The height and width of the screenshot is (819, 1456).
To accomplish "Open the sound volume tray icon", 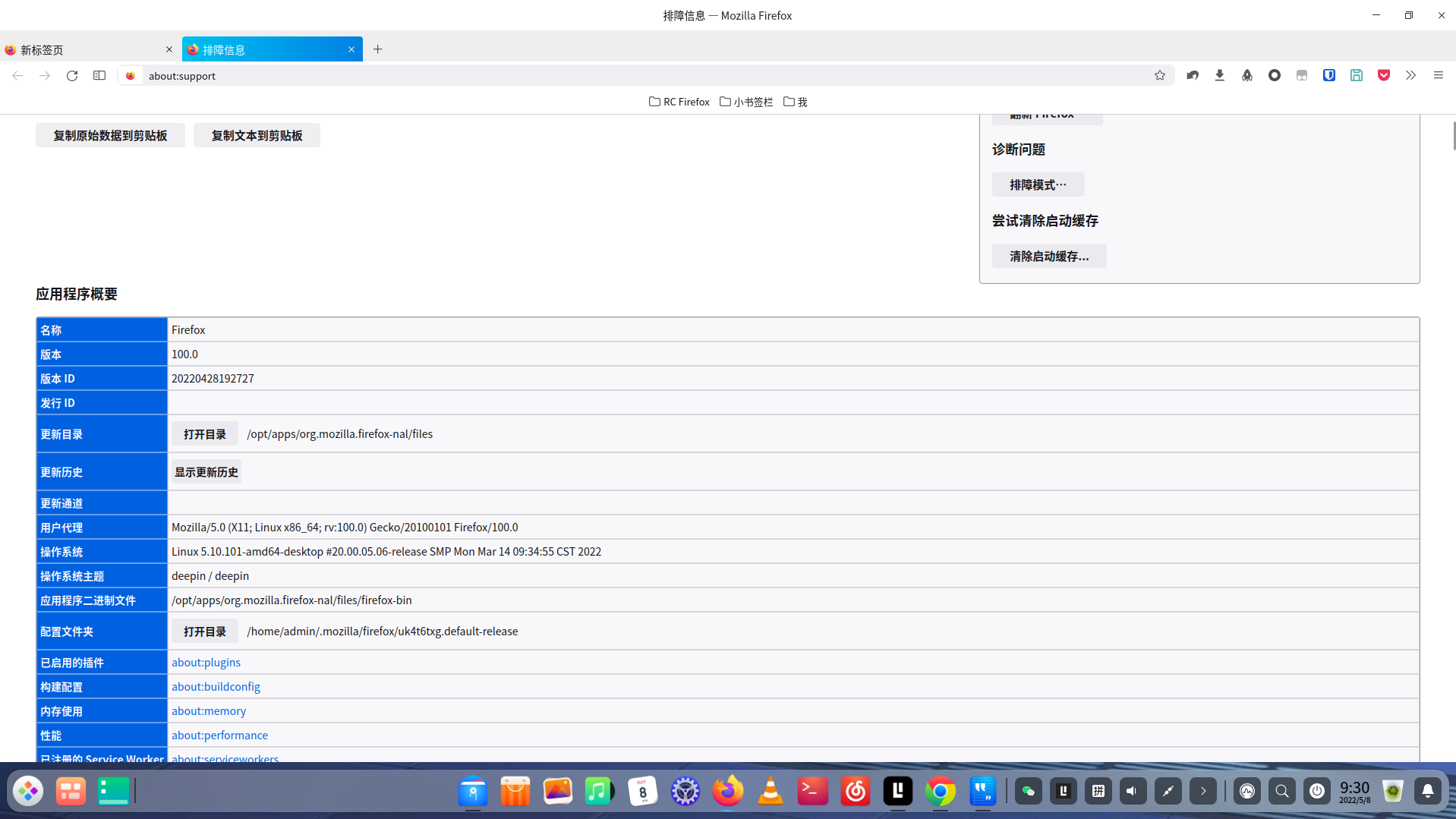I will click(x=1133, y=791).
